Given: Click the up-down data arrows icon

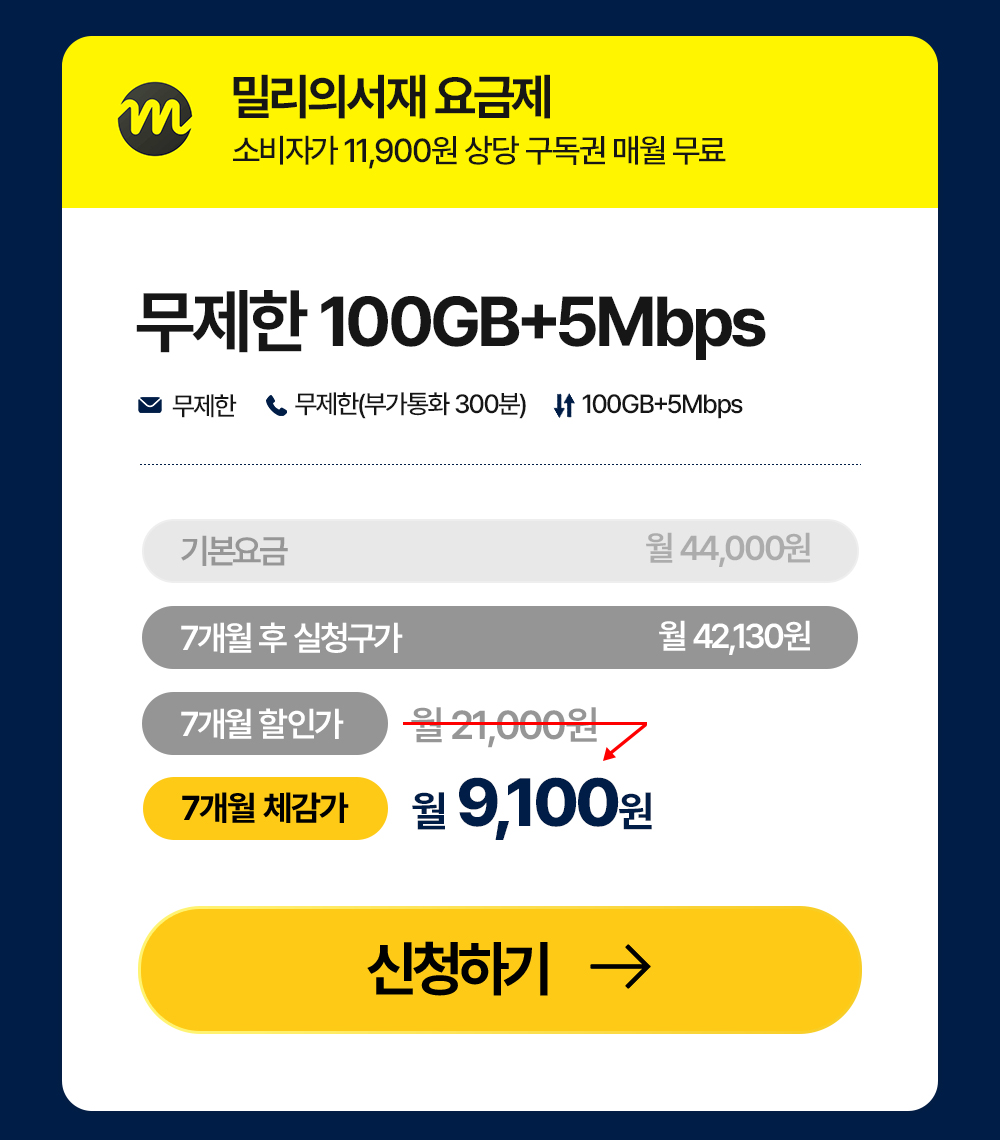Looking at the screenshot, I should [x=564, y=405].
